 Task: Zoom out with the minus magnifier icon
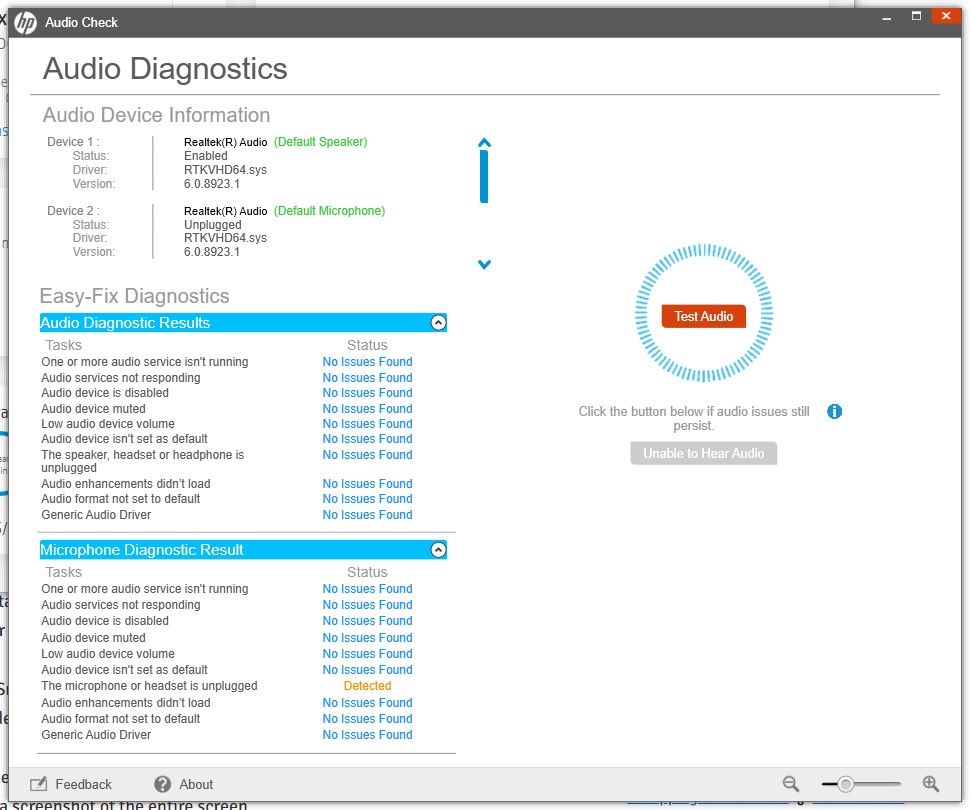(791, 784)
